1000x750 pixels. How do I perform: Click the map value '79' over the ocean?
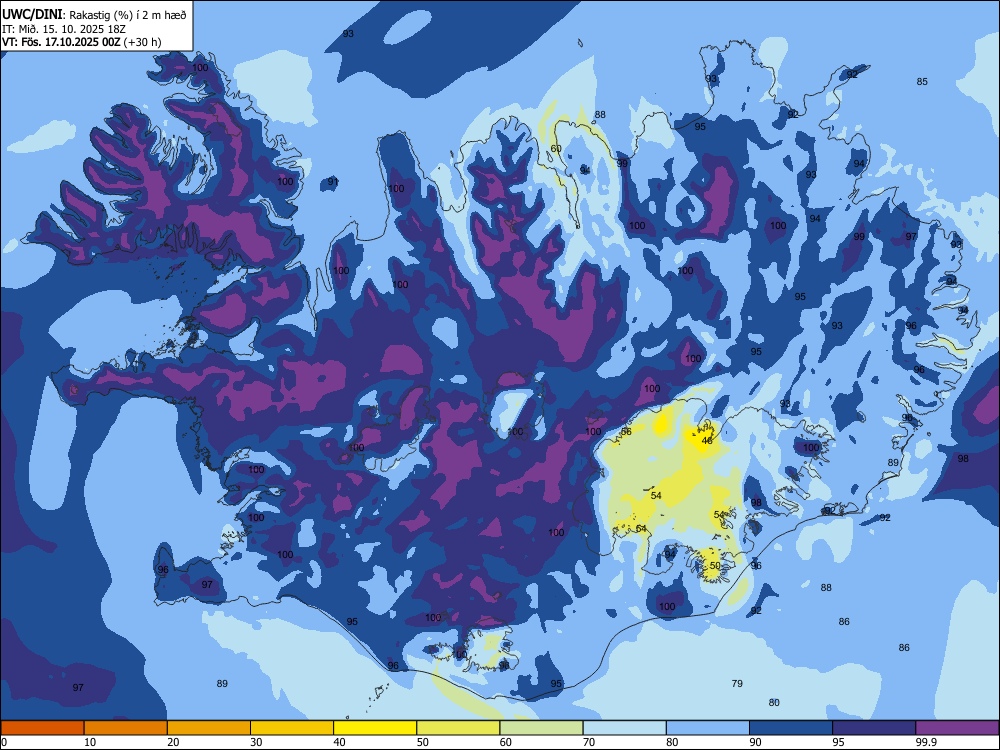pos(737,683)
